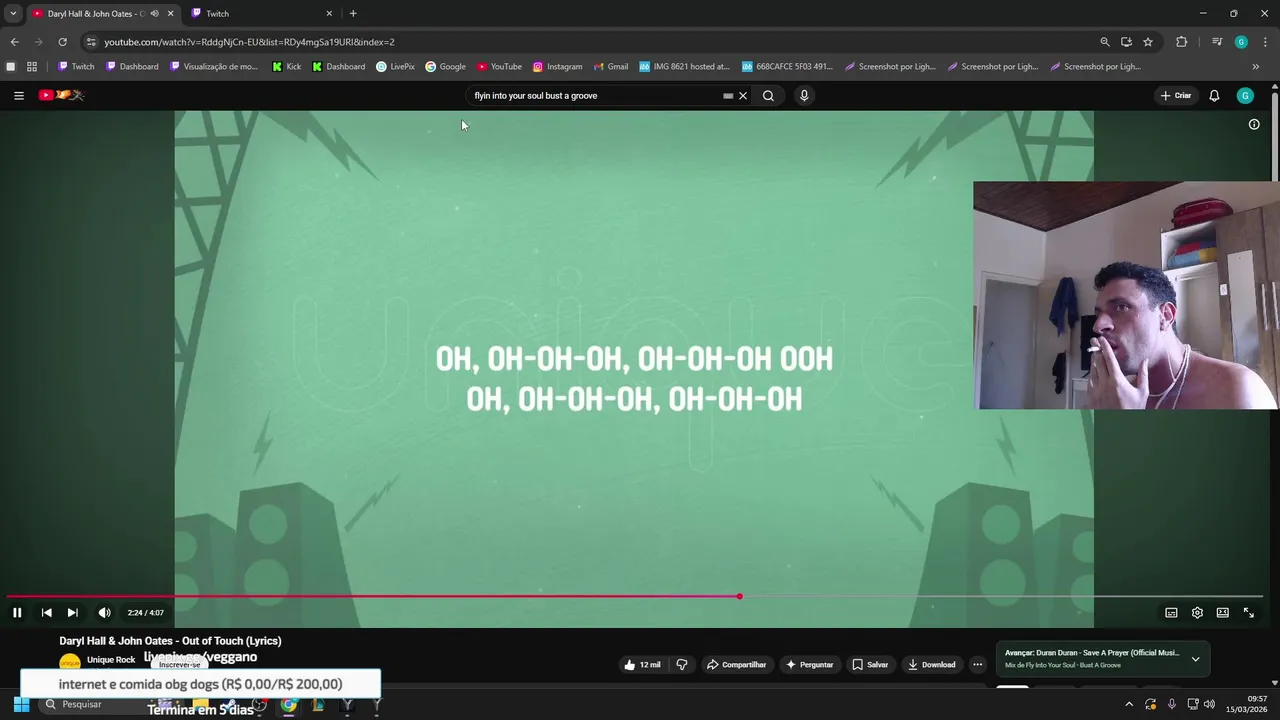Open on-screen keyboard icon in search box
Viewport: 1280px width, 720px height.
pos(728,96)
